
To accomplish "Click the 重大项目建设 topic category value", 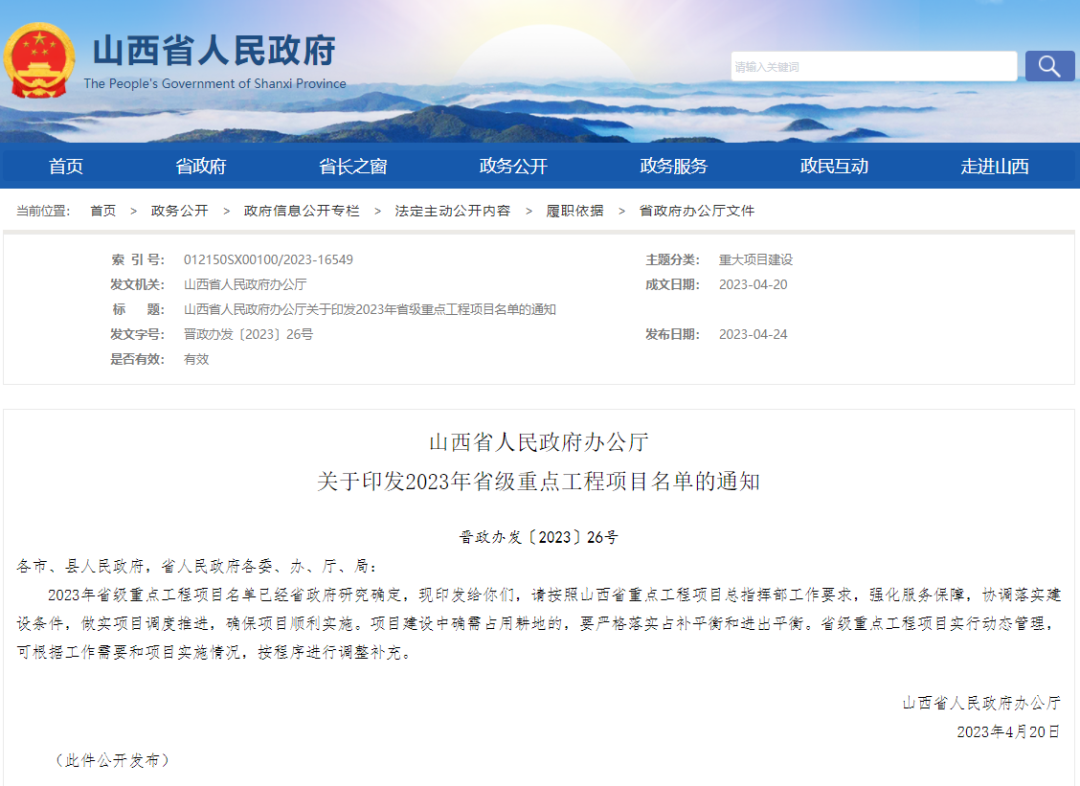I will (x=755, y=260).
